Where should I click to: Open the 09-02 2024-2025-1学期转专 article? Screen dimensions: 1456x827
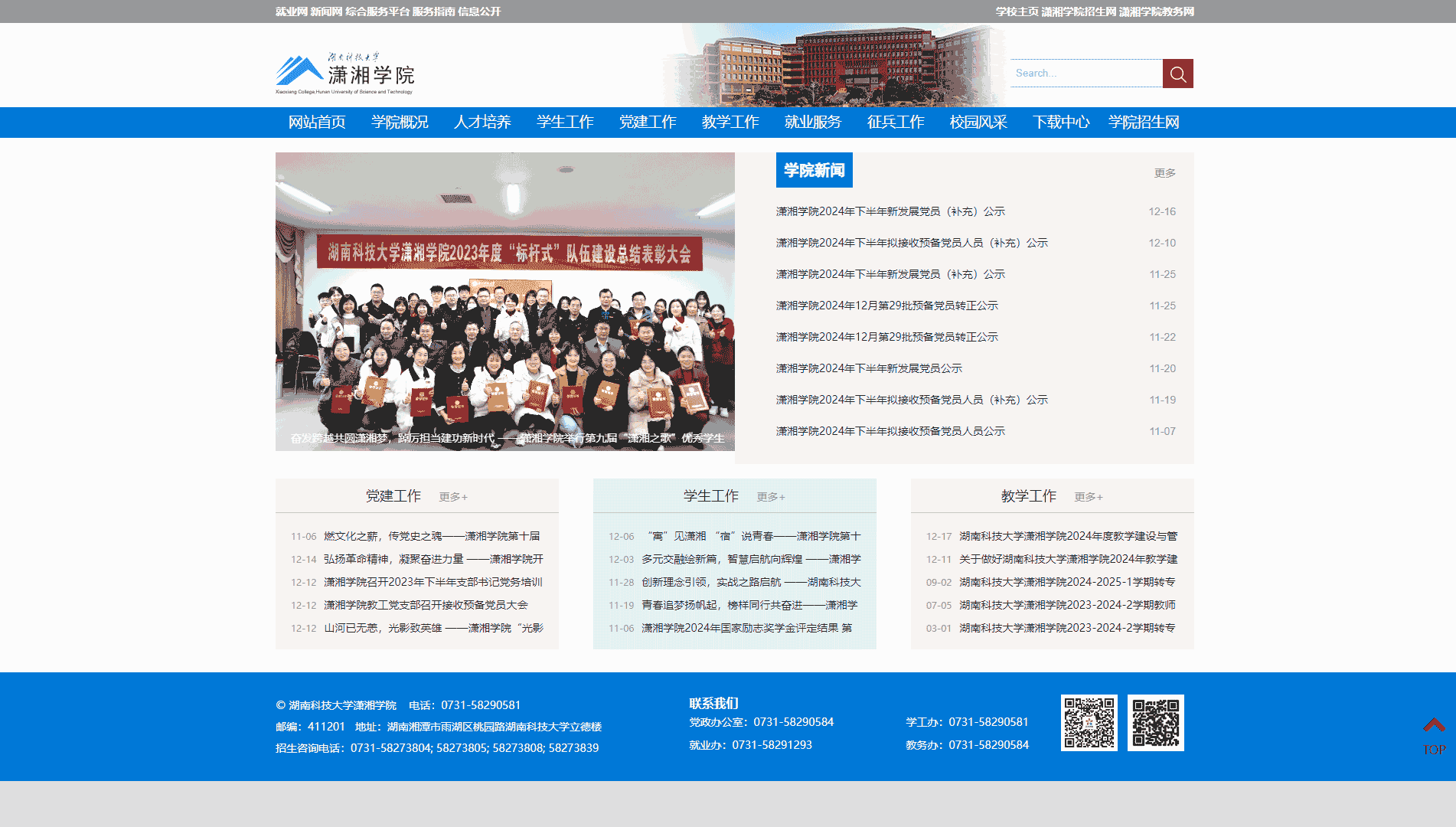click(1067, 582)
